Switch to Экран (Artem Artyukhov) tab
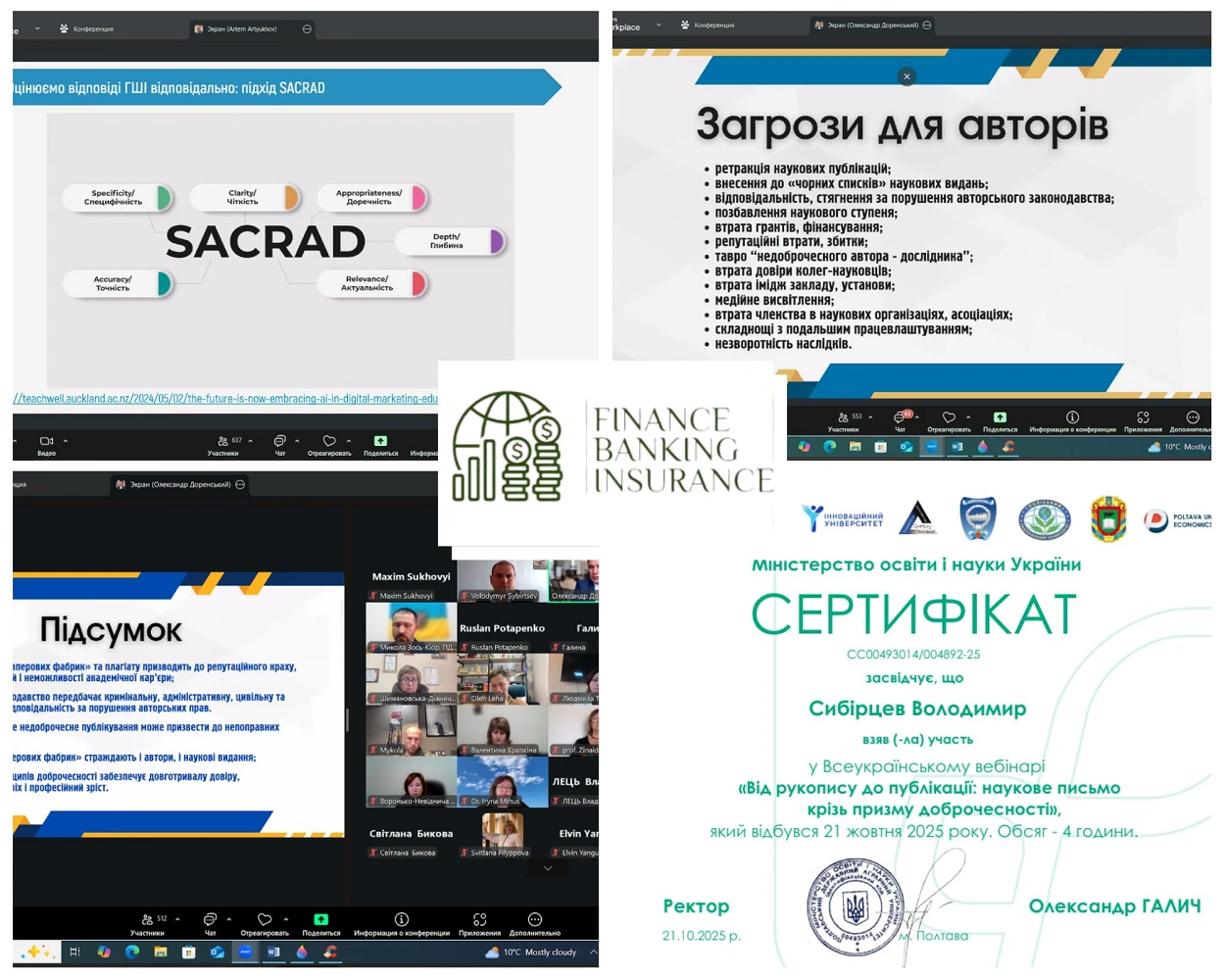The width and height of the screenshot is (1225, 980). (241, 29)
